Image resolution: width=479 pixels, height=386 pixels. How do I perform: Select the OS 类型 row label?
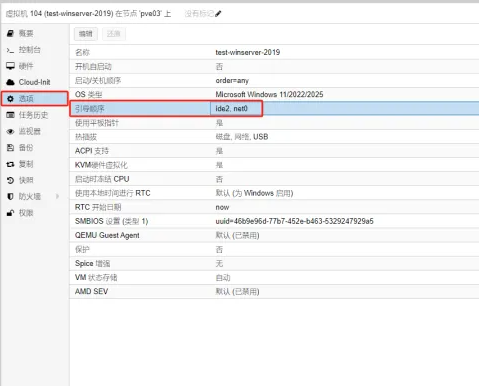click(88, 95)
